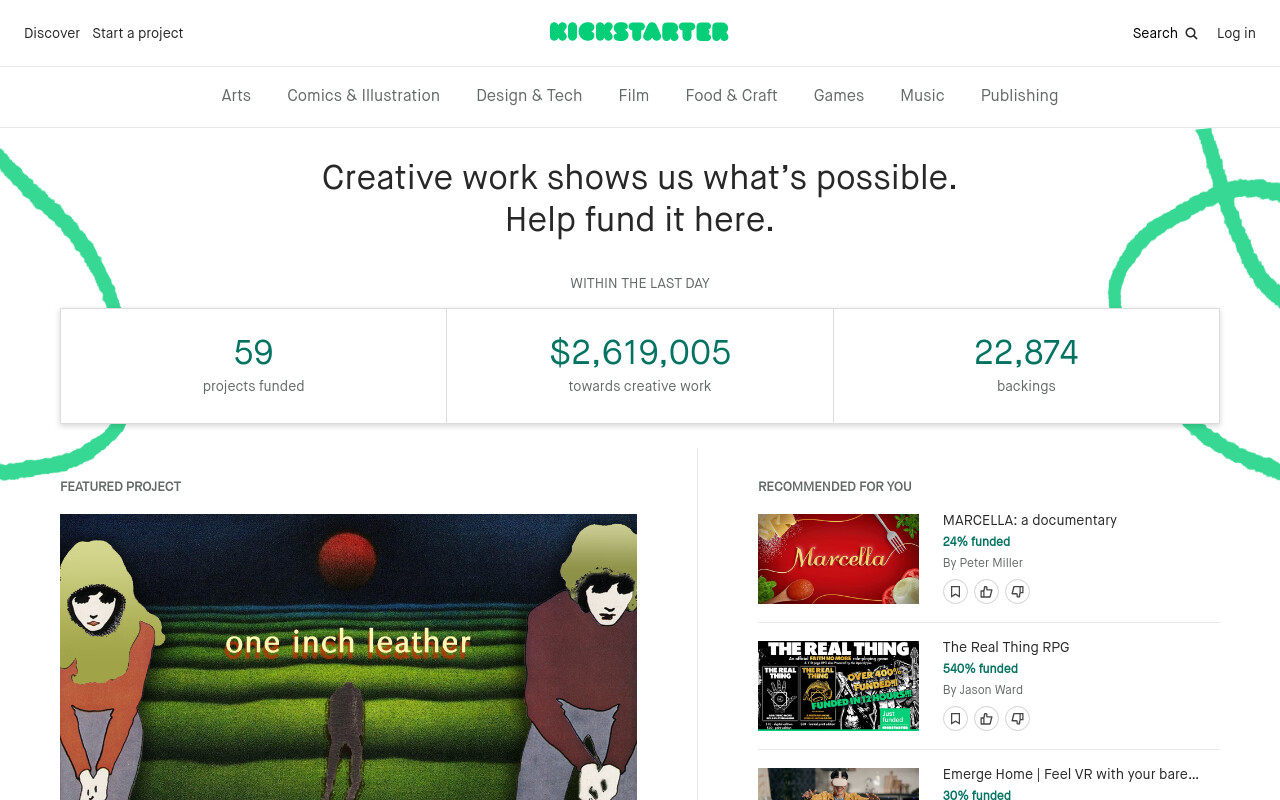The height and width of the screenshot is (800, 1280).
Task: Thumbs down the MARCELLA documentary
Action: tap(1017, 592)
